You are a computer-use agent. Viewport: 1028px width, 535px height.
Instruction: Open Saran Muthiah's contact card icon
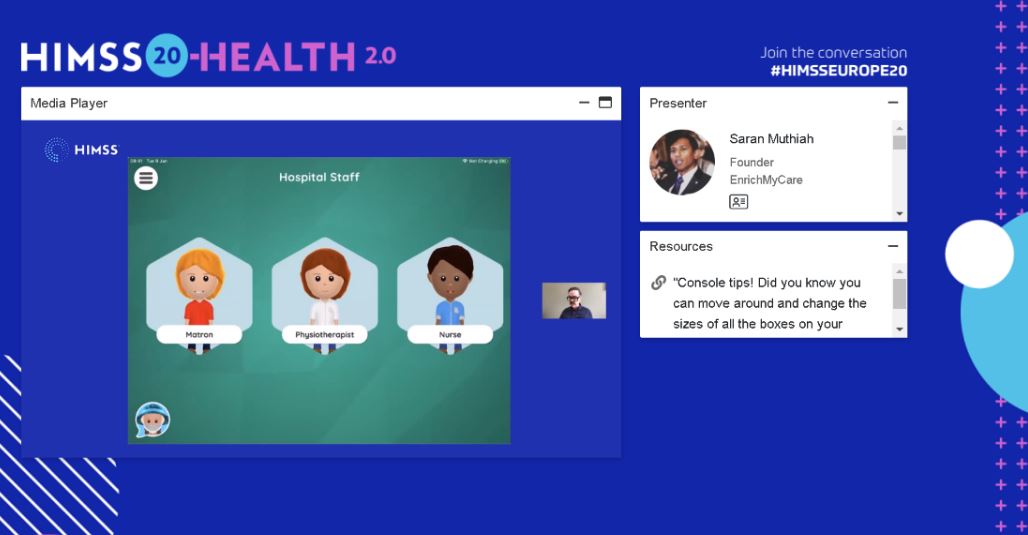738,202
